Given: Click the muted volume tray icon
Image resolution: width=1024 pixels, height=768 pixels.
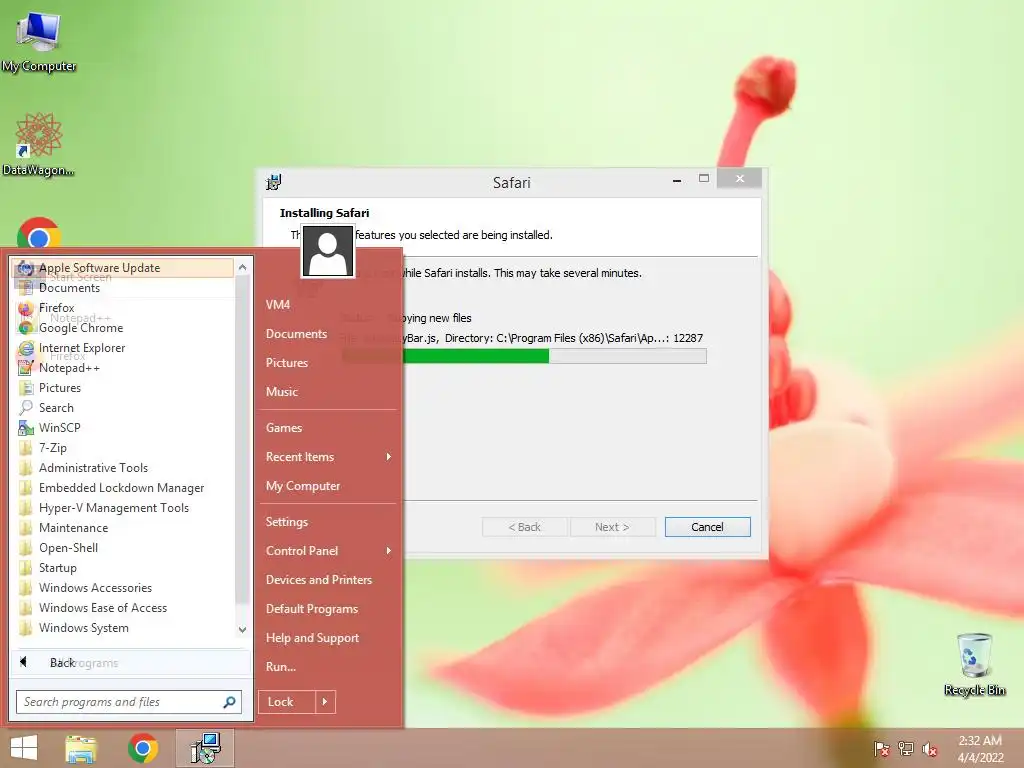Looking at the screenshot, I should click(x=930, y=749).
